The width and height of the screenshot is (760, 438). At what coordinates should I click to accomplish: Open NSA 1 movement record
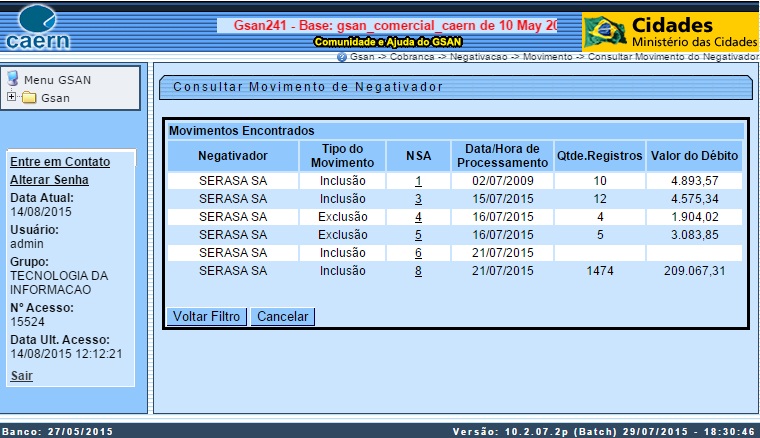pyautogui.click(x=418, y=181)
